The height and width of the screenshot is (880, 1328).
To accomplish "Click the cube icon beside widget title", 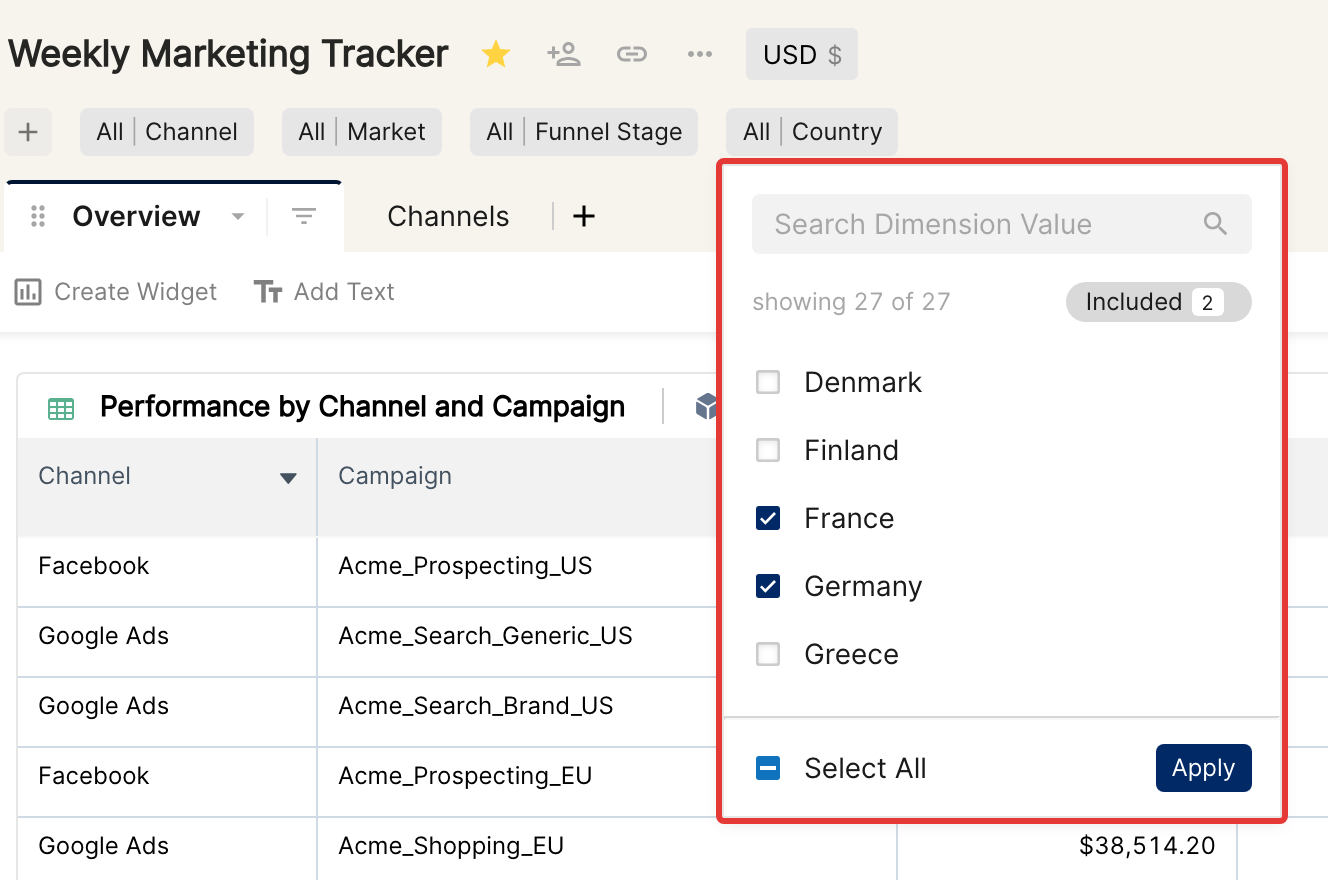I will tap(707, 406).
